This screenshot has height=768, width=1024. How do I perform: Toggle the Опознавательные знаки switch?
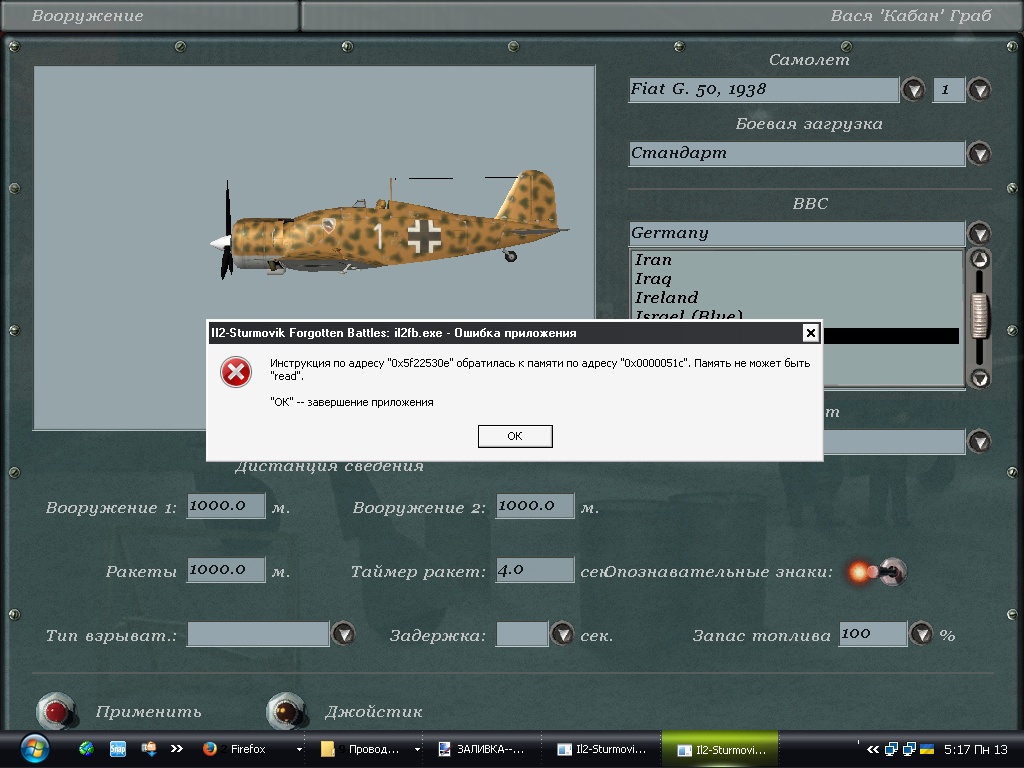(877, 572)
